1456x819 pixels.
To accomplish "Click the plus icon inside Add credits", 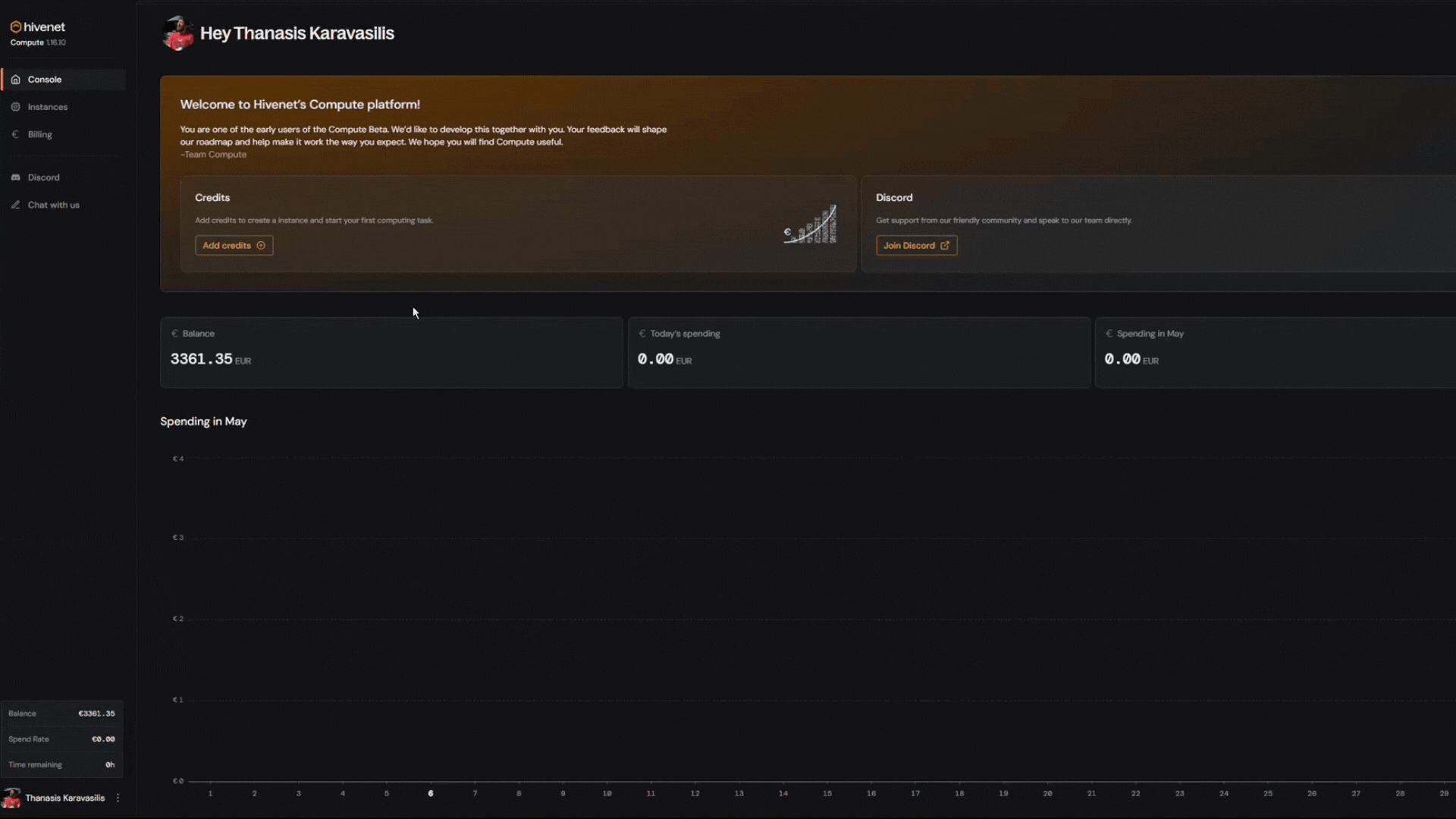I will (261, 246).
